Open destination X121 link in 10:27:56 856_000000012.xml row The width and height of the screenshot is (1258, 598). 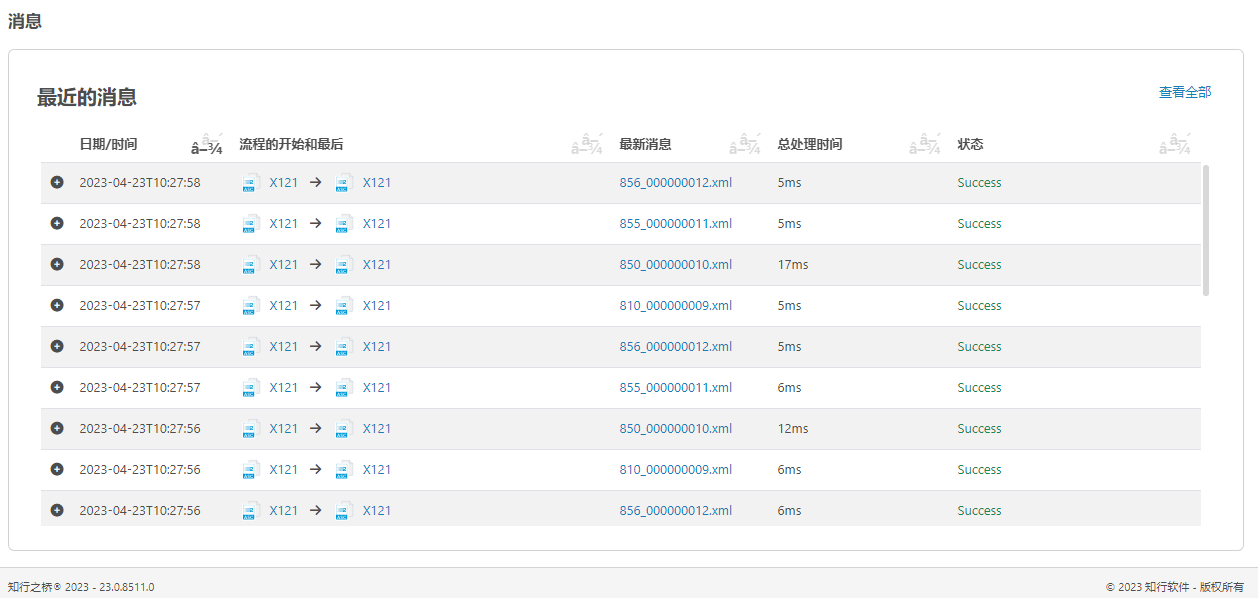(x=377, y=511)
